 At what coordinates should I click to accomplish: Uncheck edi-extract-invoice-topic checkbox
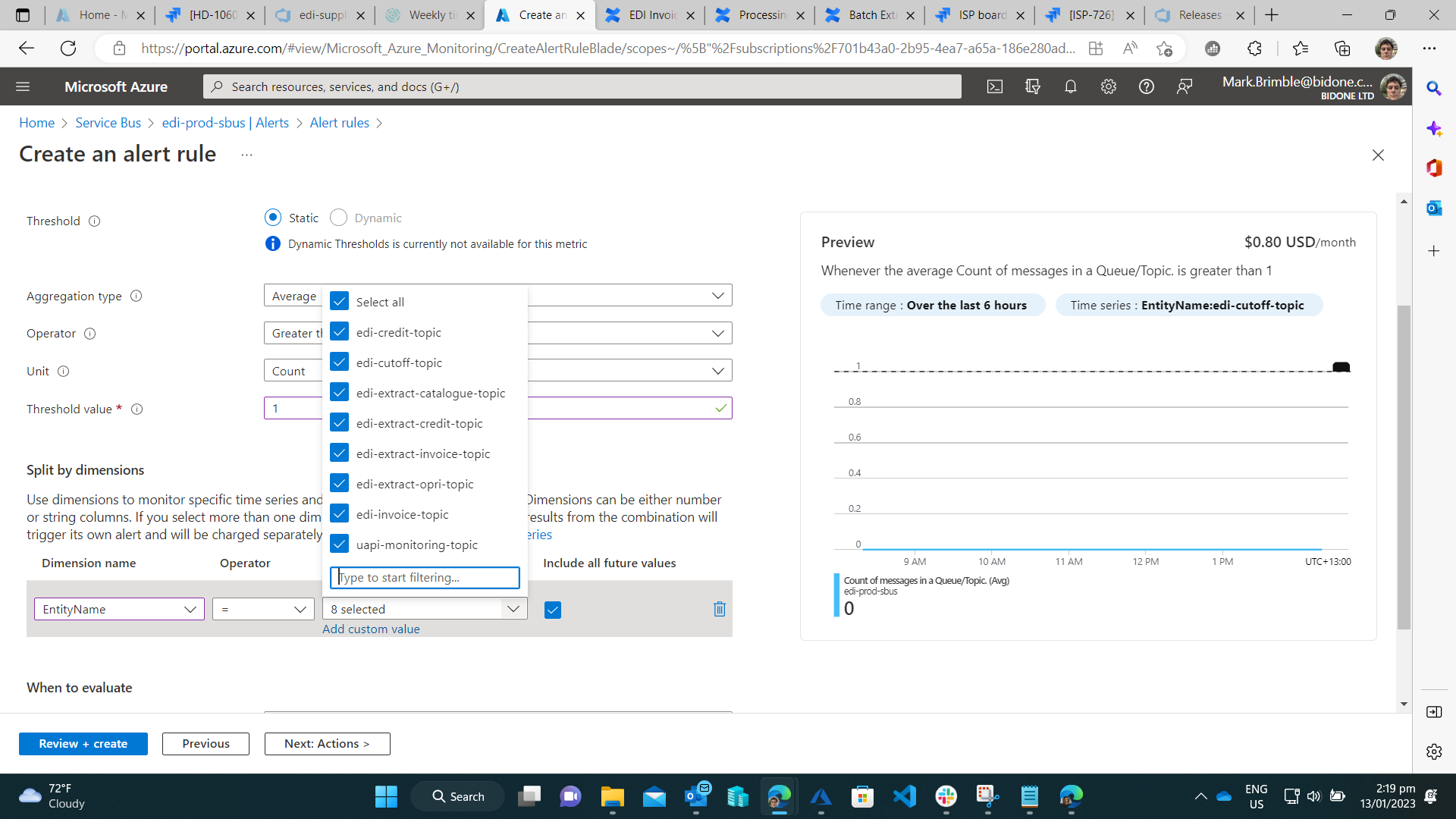point(340,453)
